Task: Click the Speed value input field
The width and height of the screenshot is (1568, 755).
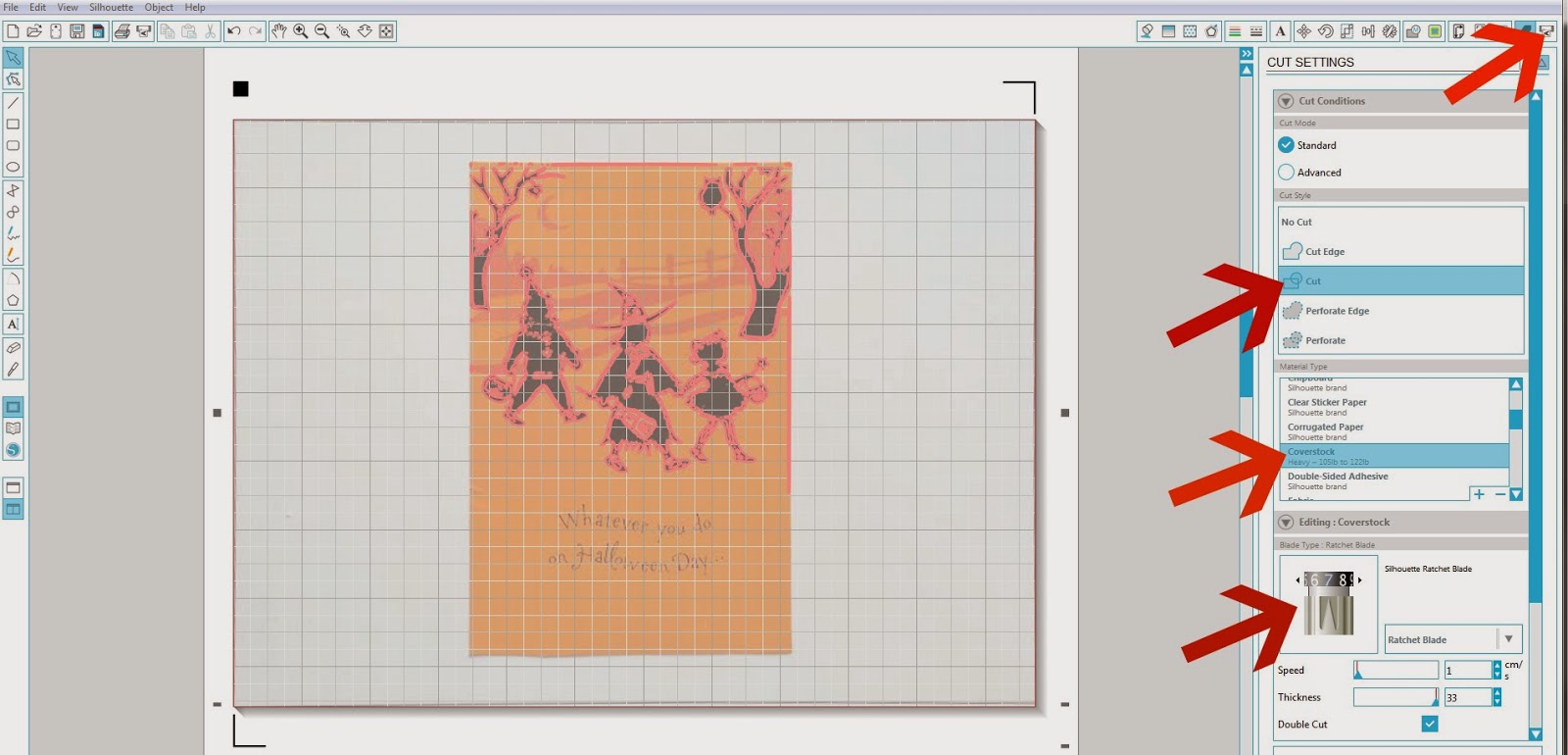Action: 1467,670
